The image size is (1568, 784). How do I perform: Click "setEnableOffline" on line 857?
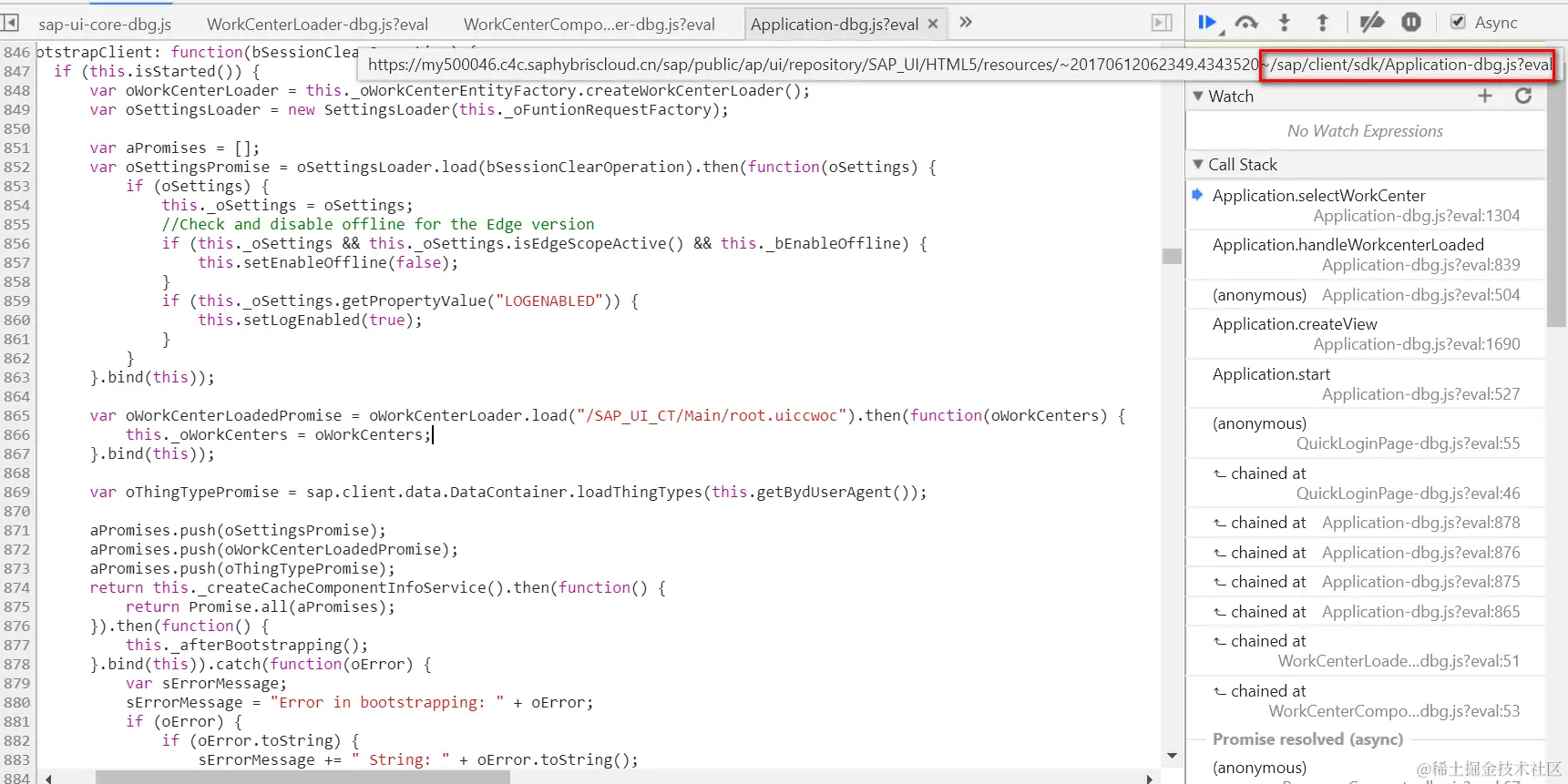pos(315,262)
